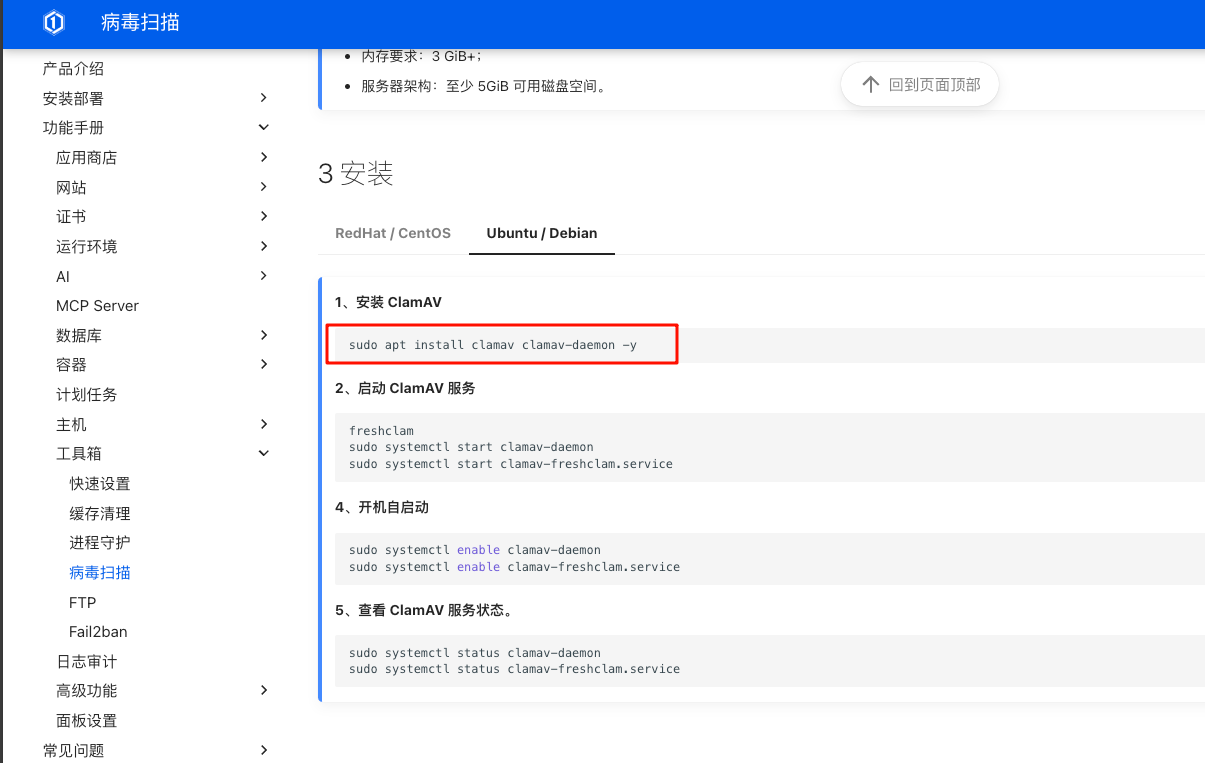The width and height of the screenshot is (1205, 763).
Task: Click the 回到页面顶部 button
Action: click(920, 85)
